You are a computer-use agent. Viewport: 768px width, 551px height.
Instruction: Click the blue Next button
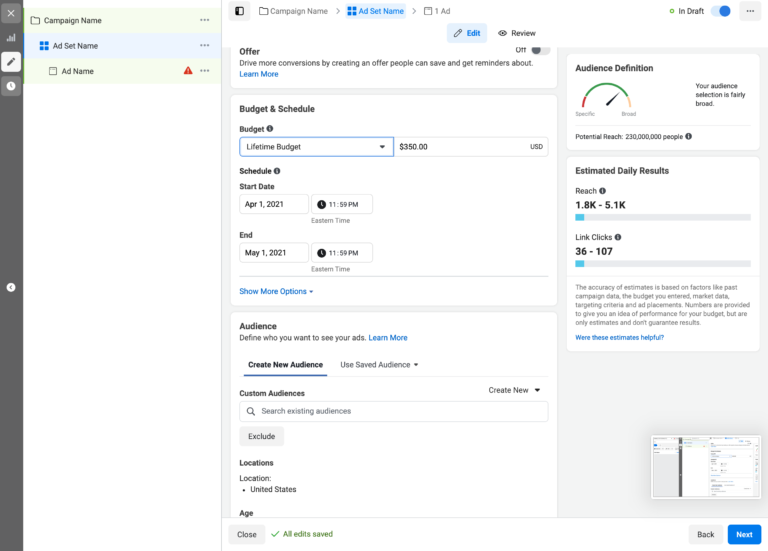point(744,534)
